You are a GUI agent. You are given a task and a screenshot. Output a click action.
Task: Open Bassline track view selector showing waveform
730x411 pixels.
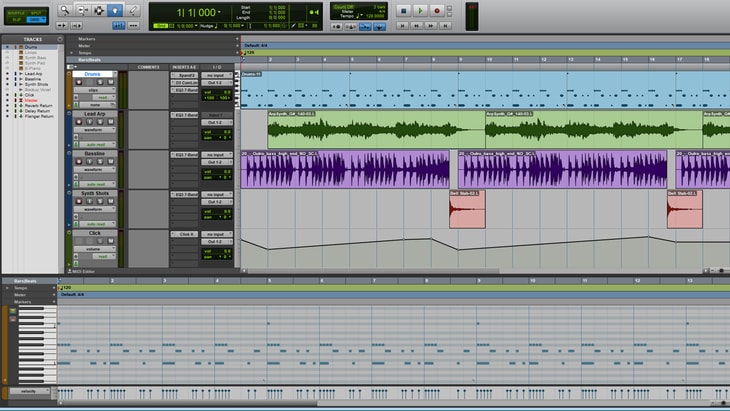pyautogui.click(x=95, y=169)
